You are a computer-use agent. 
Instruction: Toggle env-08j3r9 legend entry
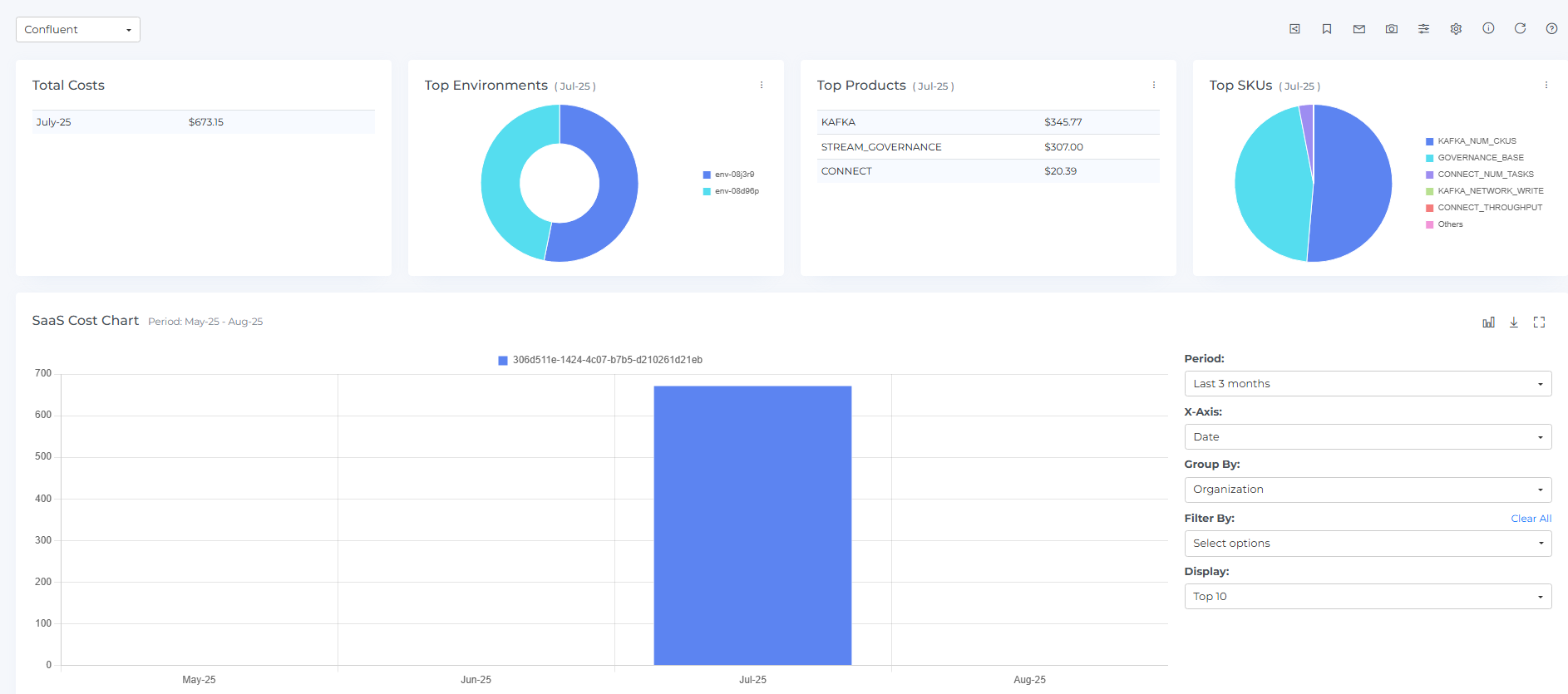pos(733,175)
